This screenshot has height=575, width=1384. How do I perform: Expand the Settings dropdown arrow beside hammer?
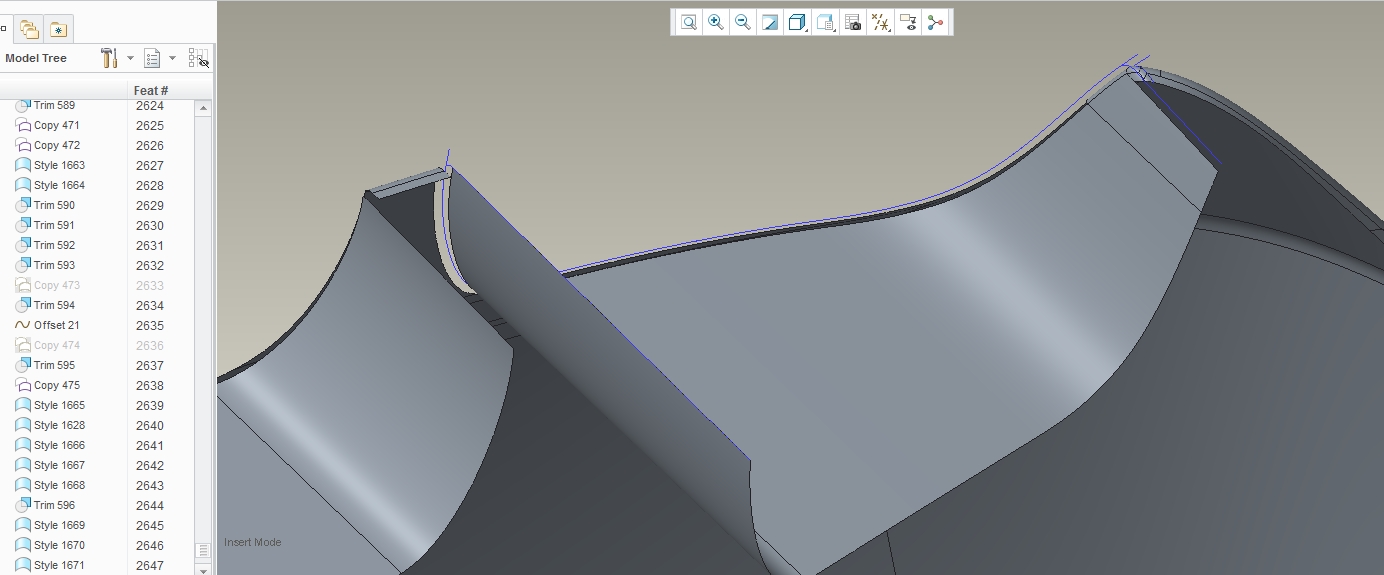pos(130,58)
